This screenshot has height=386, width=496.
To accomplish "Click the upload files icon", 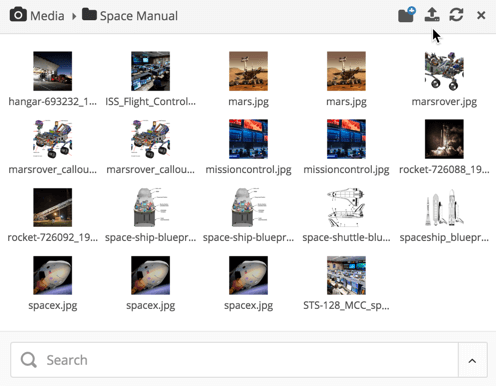I will (432, 15).
